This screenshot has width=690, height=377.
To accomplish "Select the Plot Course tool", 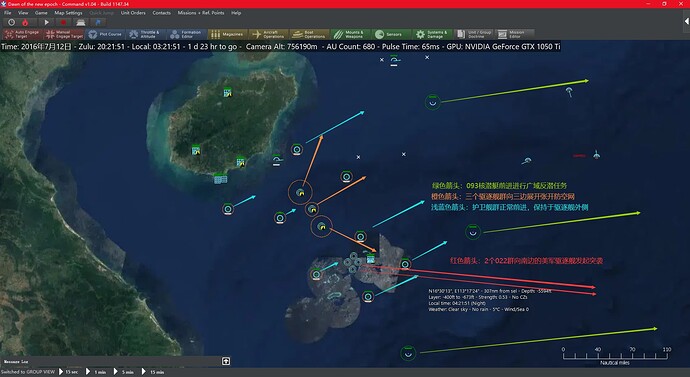I will pos(105,34).
